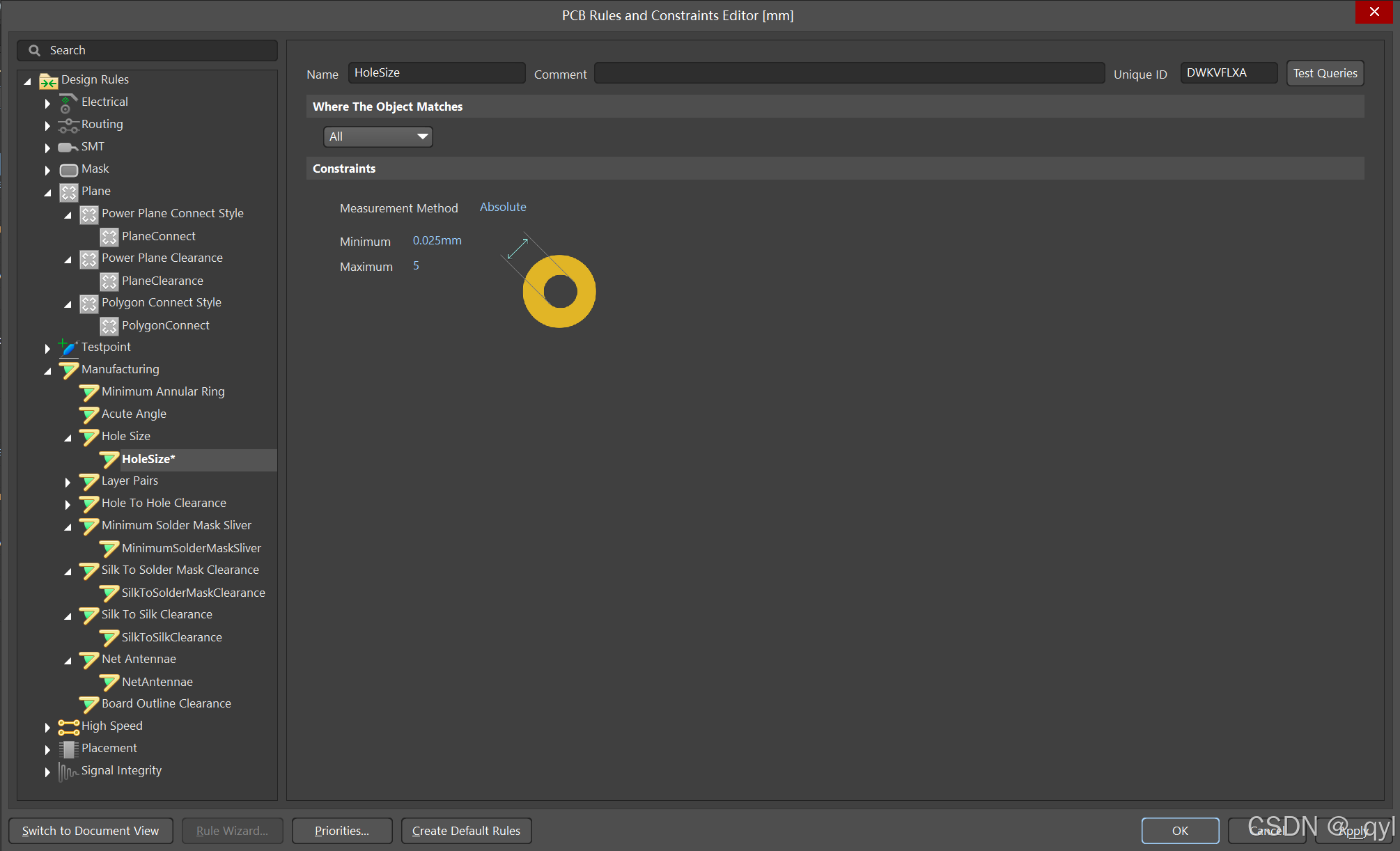
Task: Select the PlaneConnect rule item
Action: coord(158,236)
